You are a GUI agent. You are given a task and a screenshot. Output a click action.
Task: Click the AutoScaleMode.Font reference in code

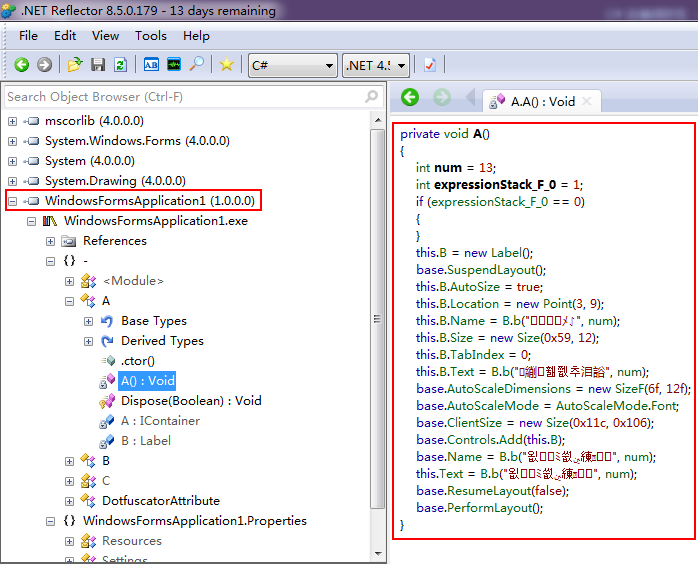617,406
